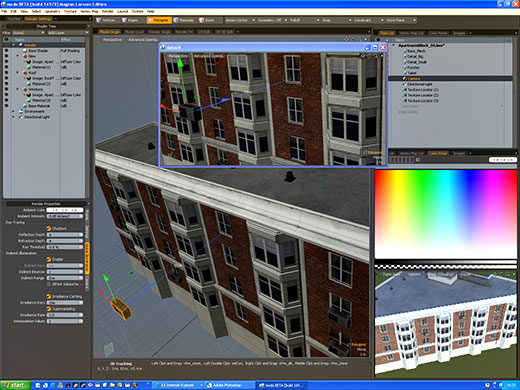Open the Geometry menu

click(x=52, y=11)
